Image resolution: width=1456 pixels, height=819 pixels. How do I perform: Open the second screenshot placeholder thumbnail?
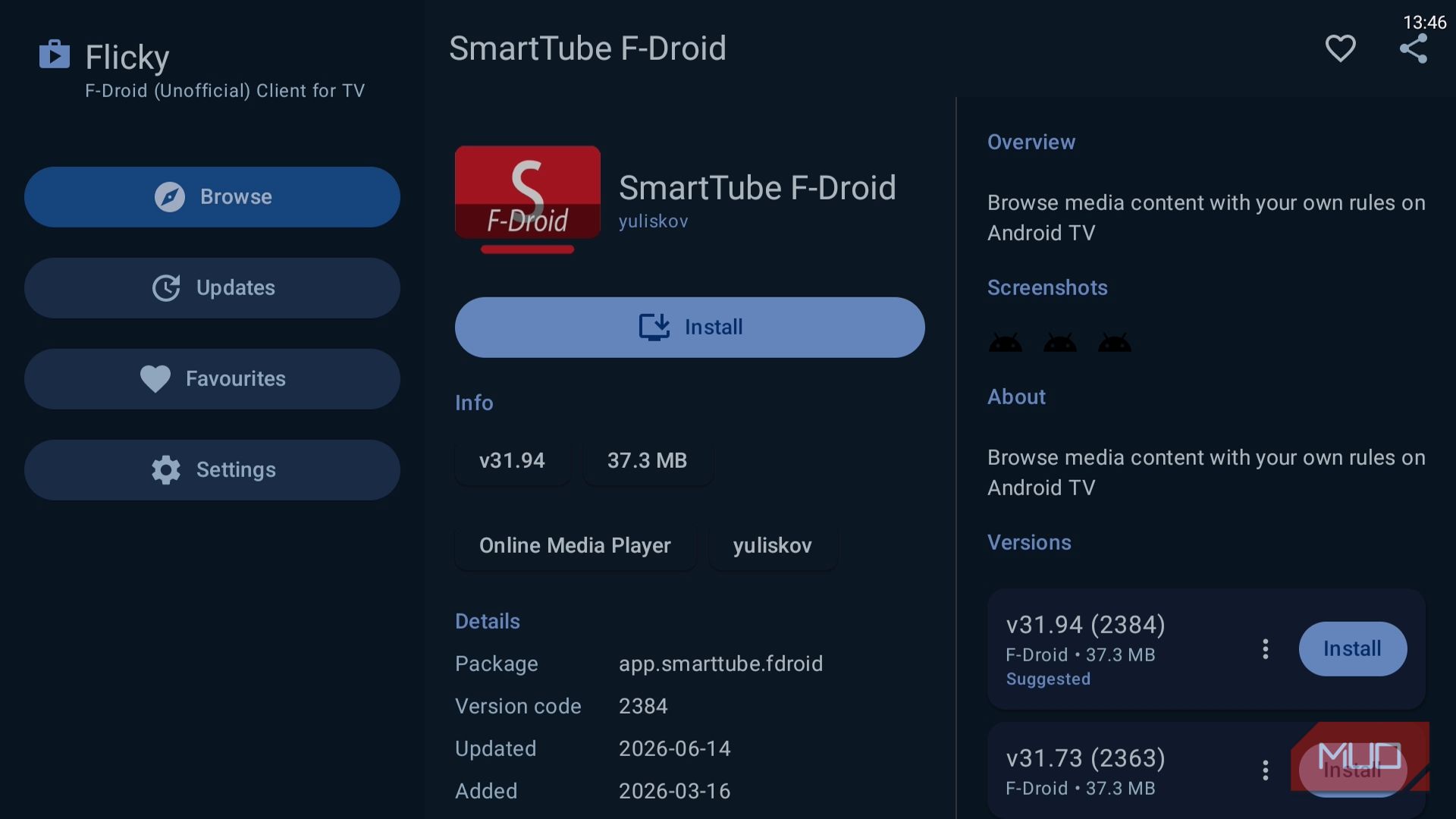point(1060,343)
